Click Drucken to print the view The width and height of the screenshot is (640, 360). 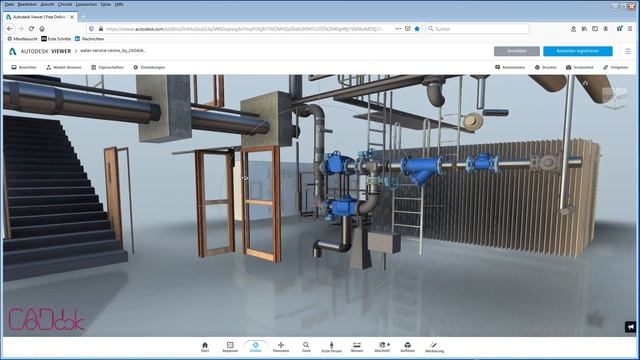click(546, 67)
